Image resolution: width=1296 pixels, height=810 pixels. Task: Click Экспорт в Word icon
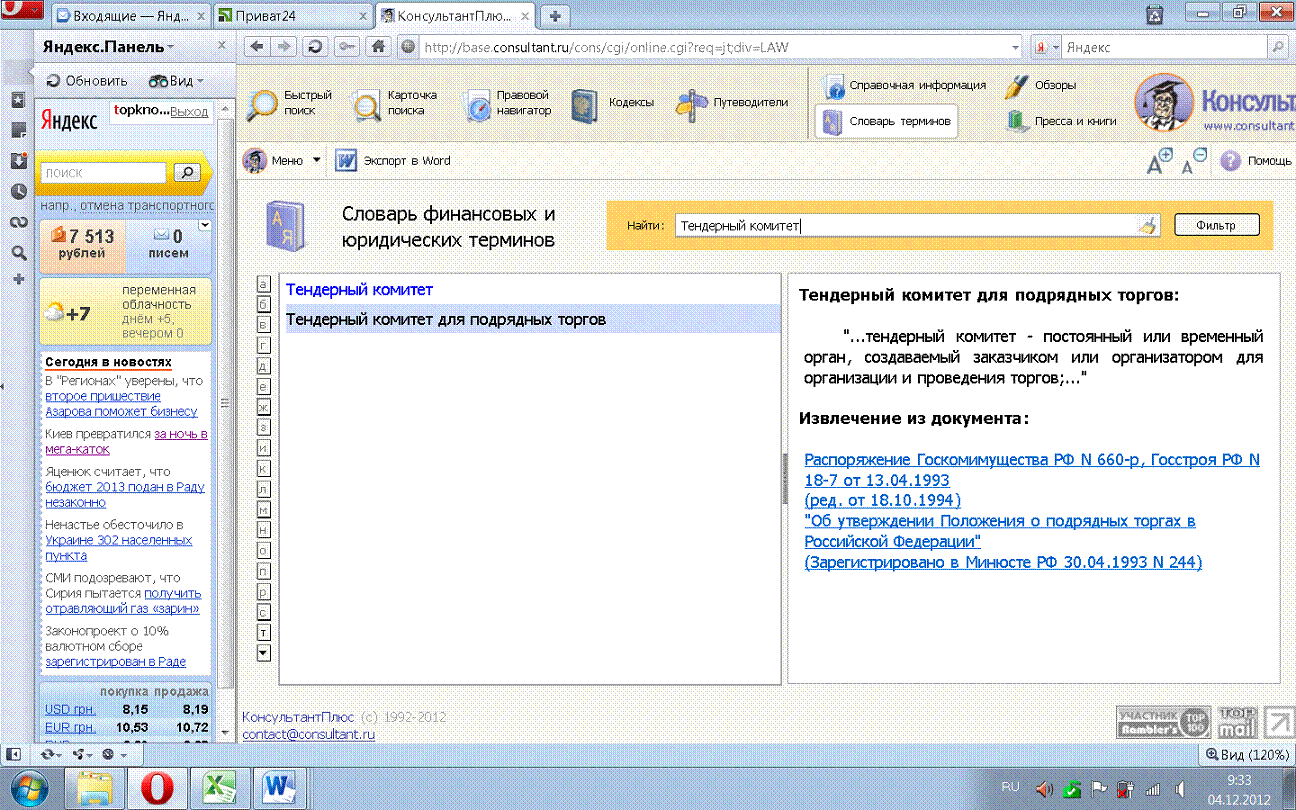click(346, 160)
